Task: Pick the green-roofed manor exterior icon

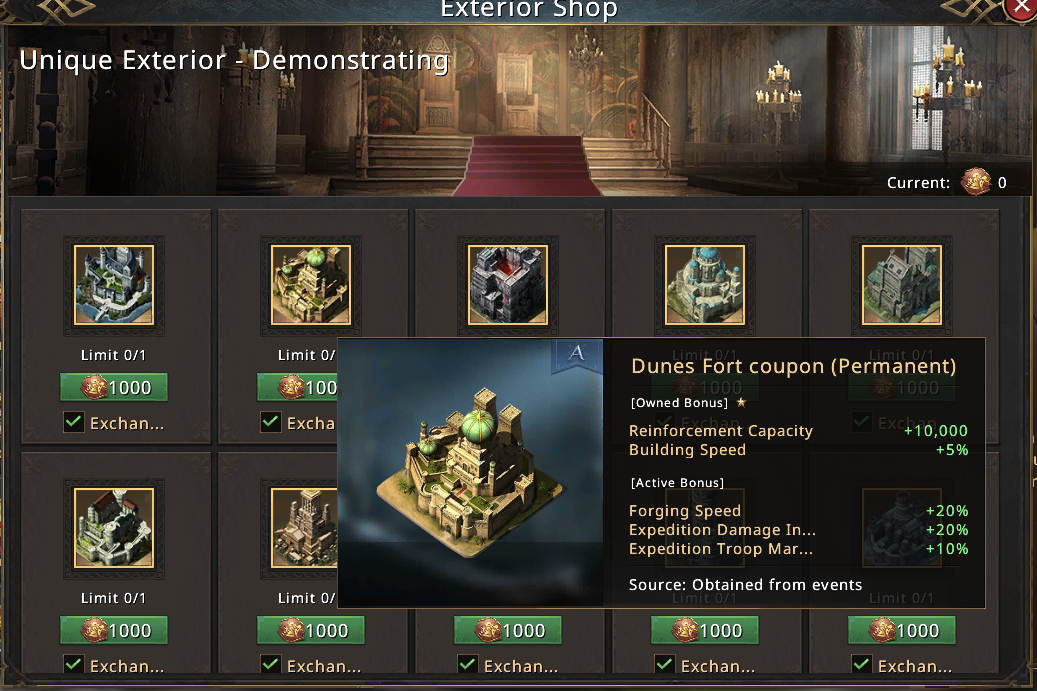Action: tap(901, 285)
